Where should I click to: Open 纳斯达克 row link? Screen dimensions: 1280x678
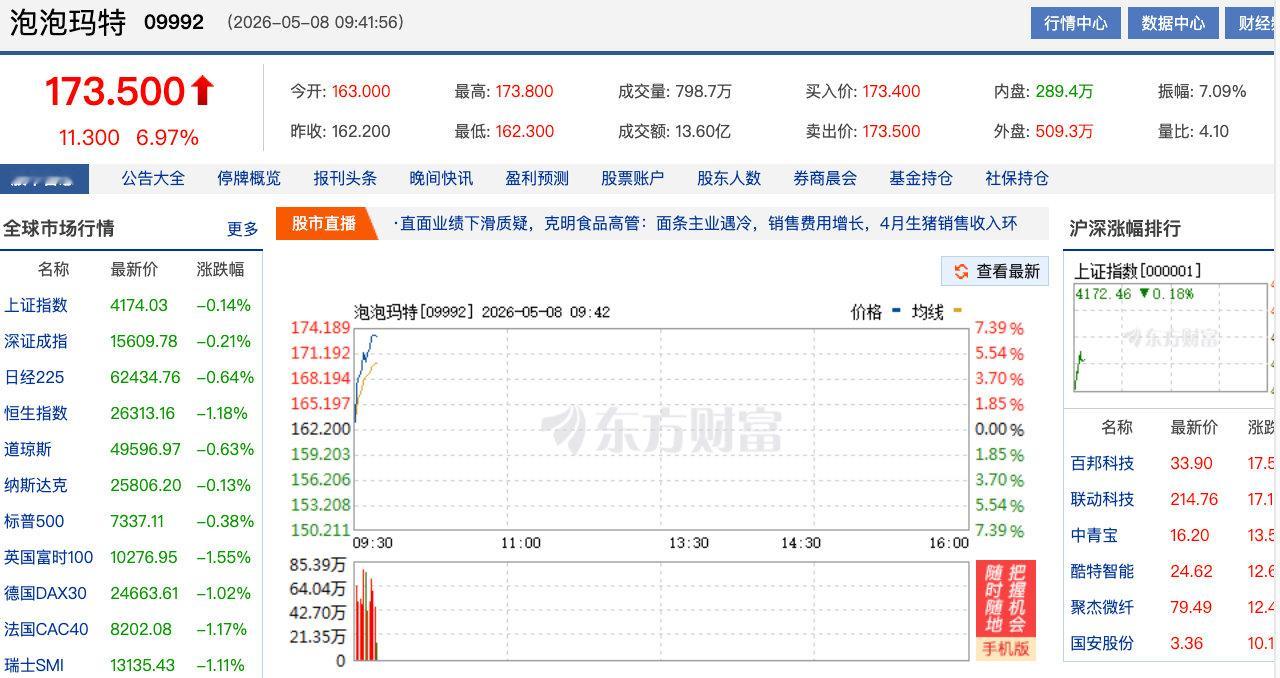pos(36,485)
